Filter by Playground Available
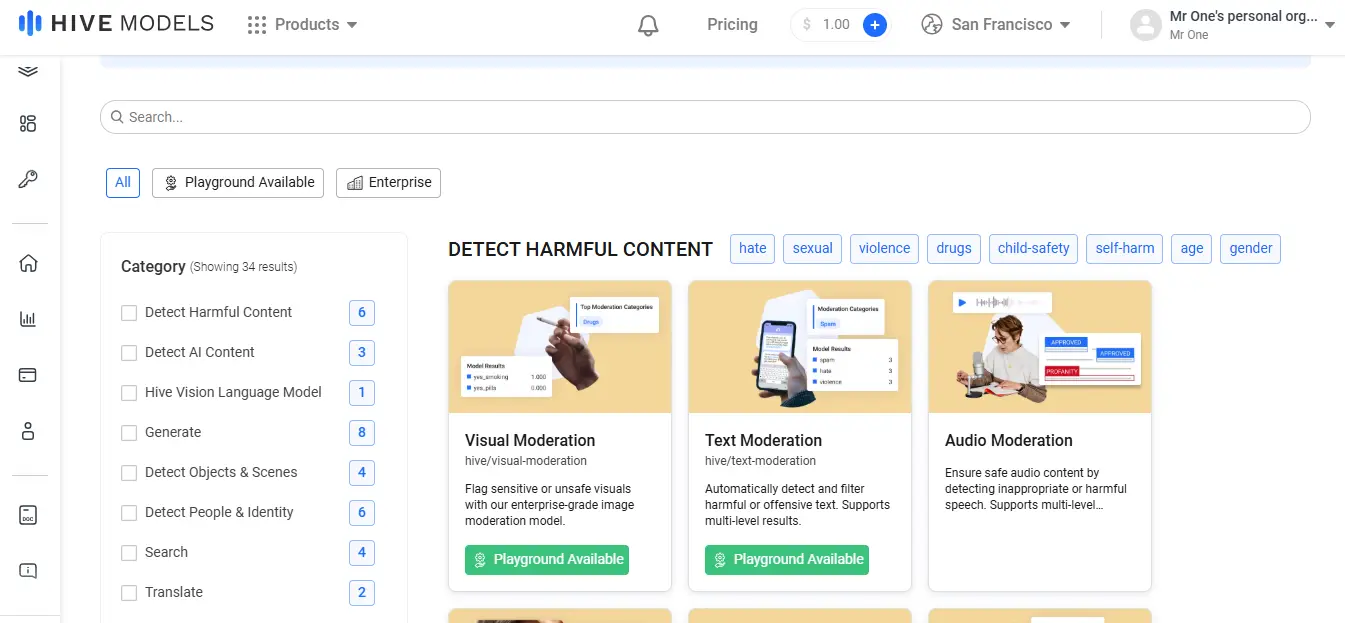Viewport: 1345px width, 623px height. [238, 182]
